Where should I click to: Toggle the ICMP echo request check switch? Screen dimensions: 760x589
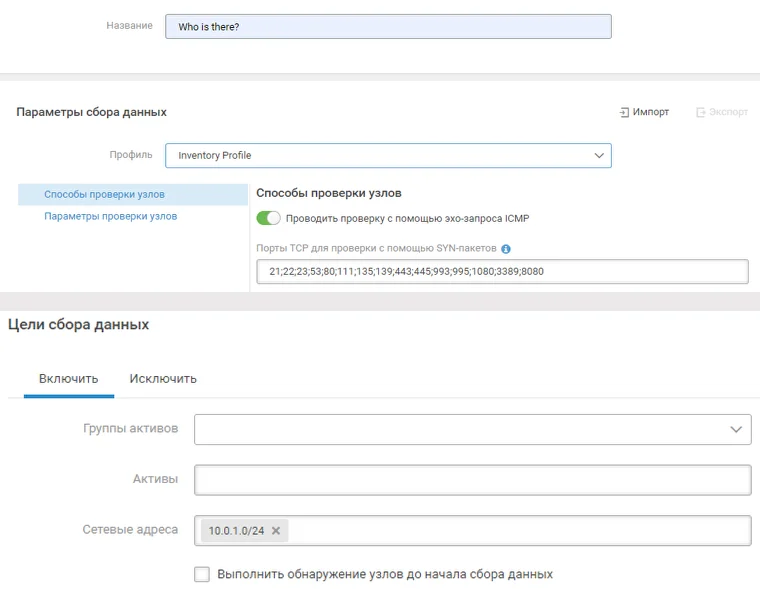[x=268, y=218]
